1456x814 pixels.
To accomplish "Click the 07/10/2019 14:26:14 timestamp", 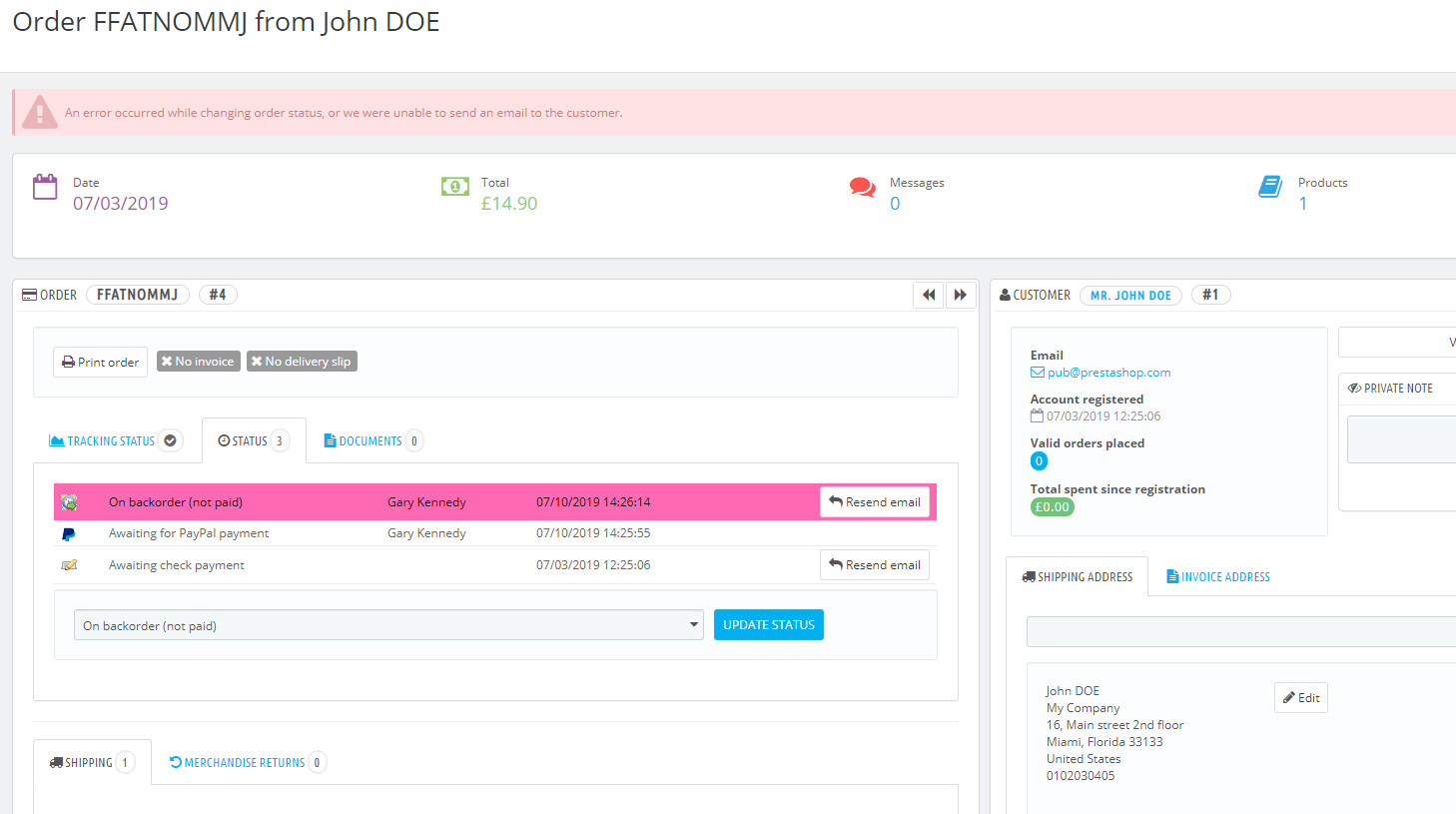I will 593,502.
